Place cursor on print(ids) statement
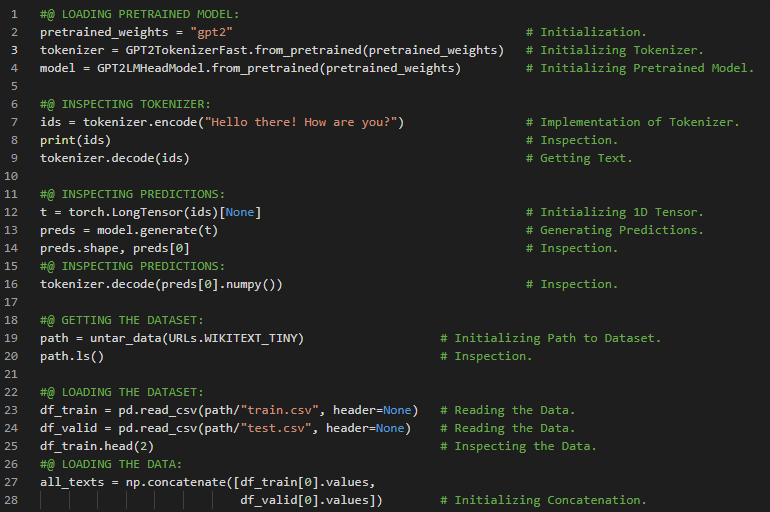 (75, 141)
